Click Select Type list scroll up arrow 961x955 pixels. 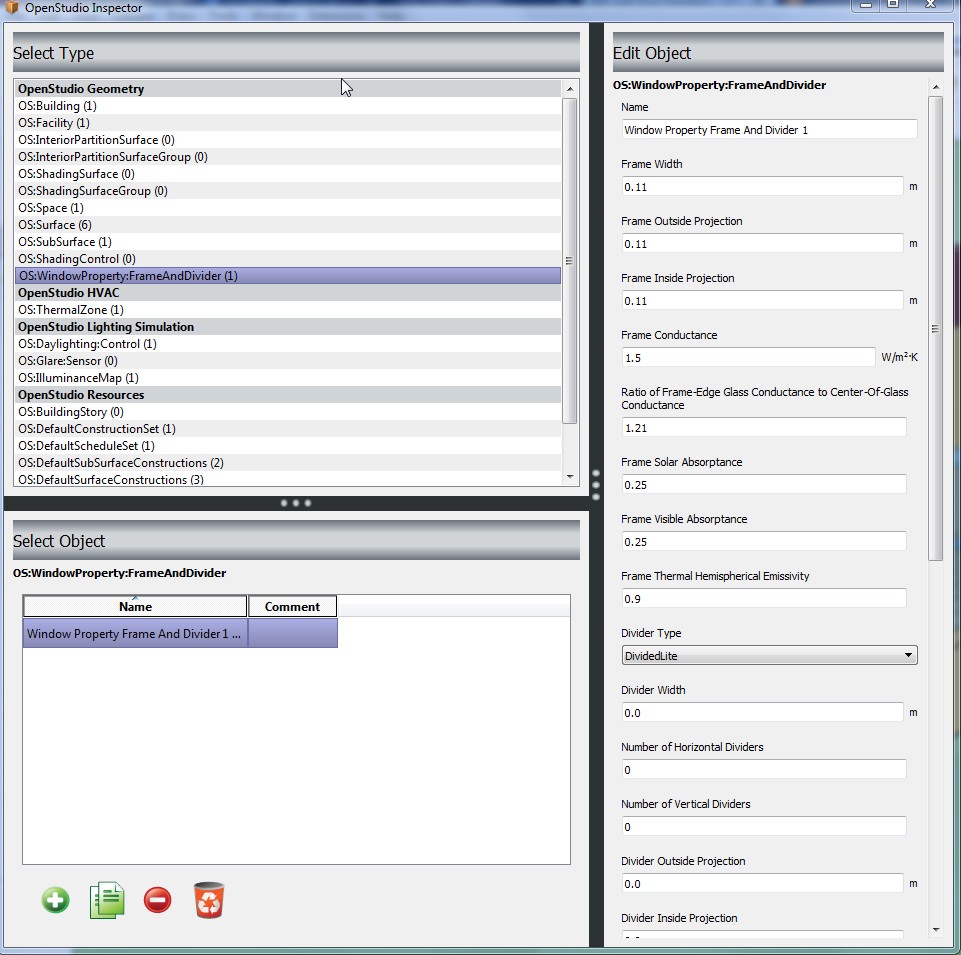pyautogui.click(x=570, y=89)
